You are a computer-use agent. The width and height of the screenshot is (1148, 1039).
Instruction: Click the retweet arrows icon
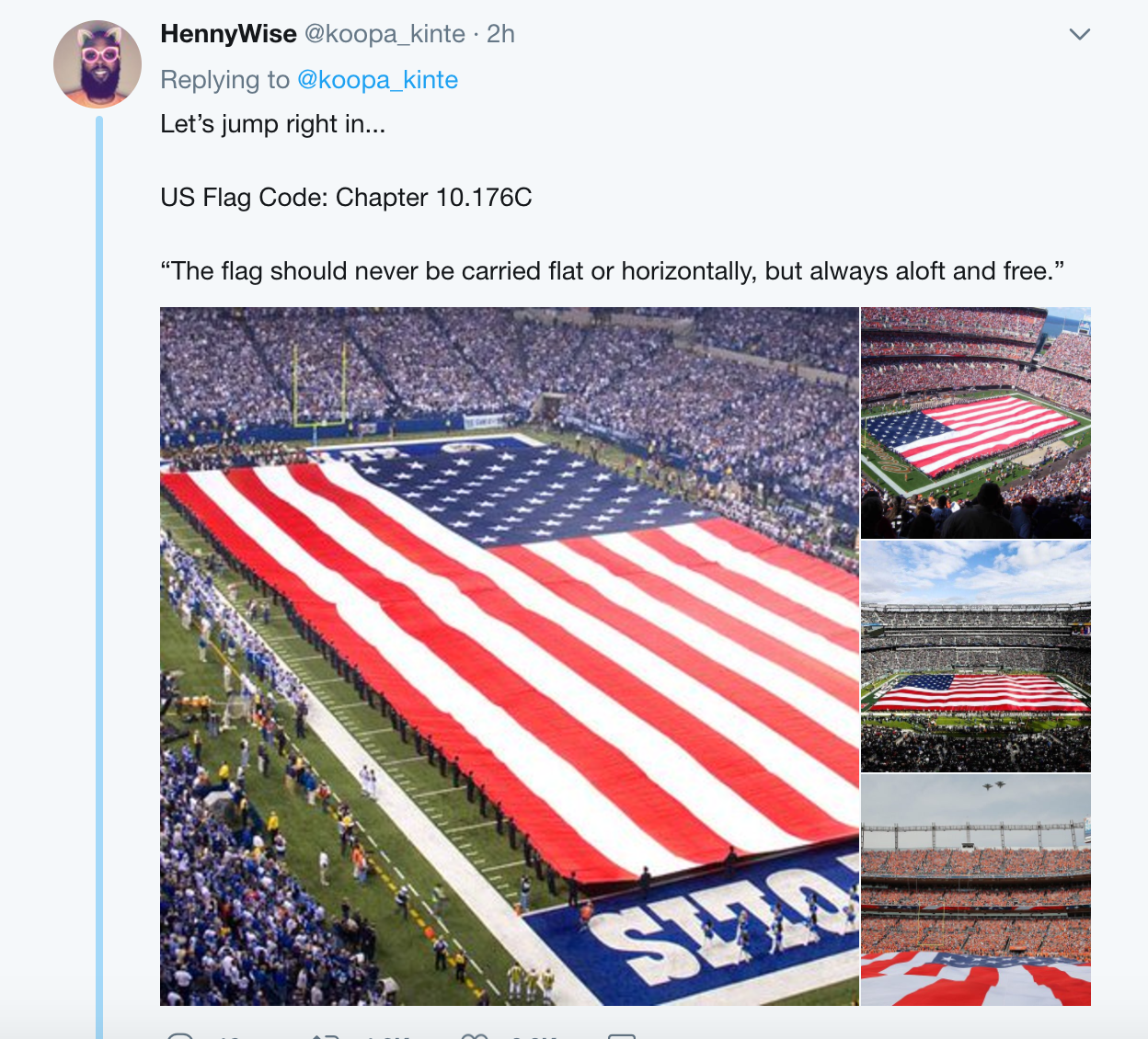pos(326,1035)
